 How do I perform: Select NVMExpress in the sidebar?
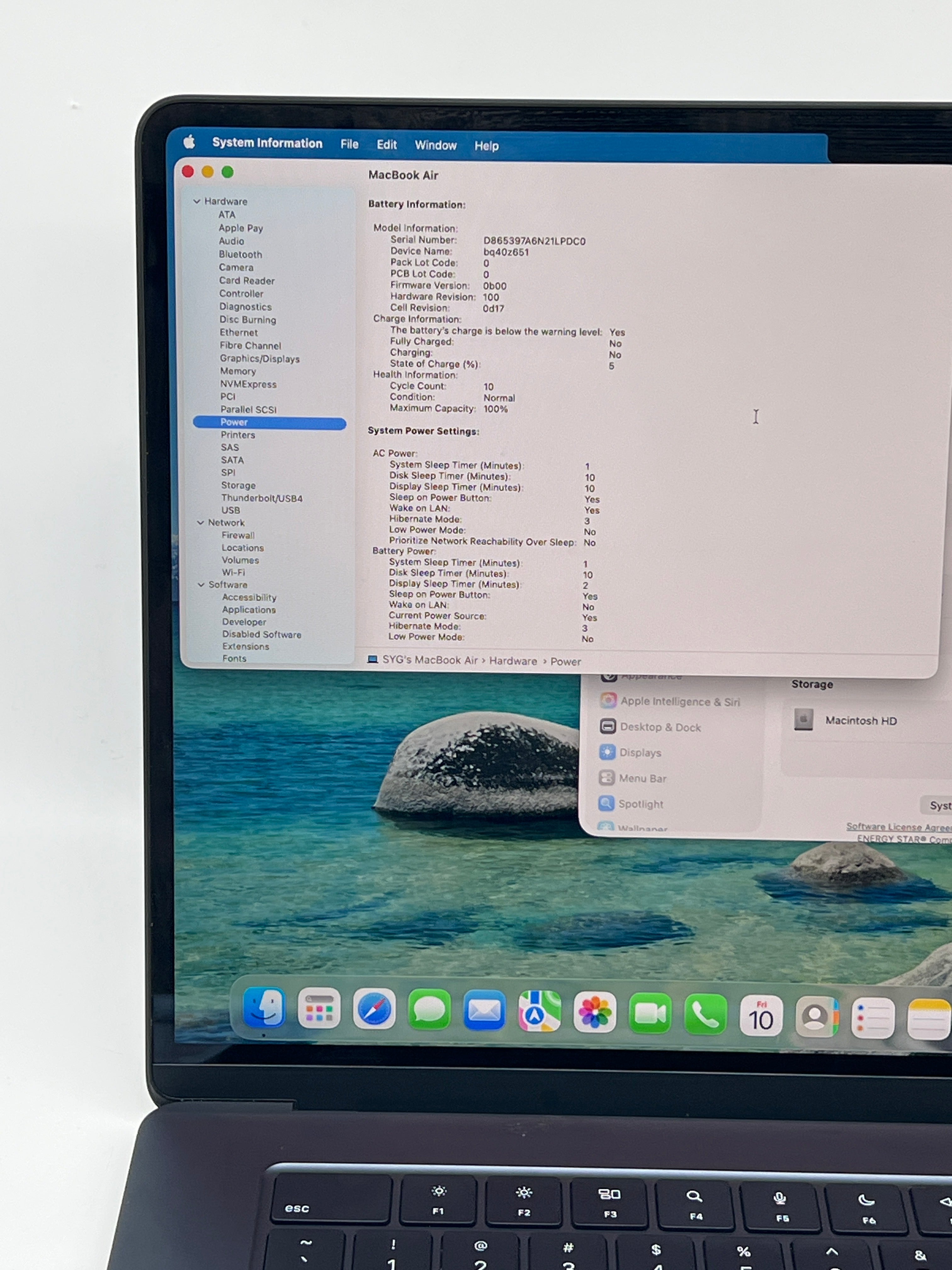[x=248, y=384]
